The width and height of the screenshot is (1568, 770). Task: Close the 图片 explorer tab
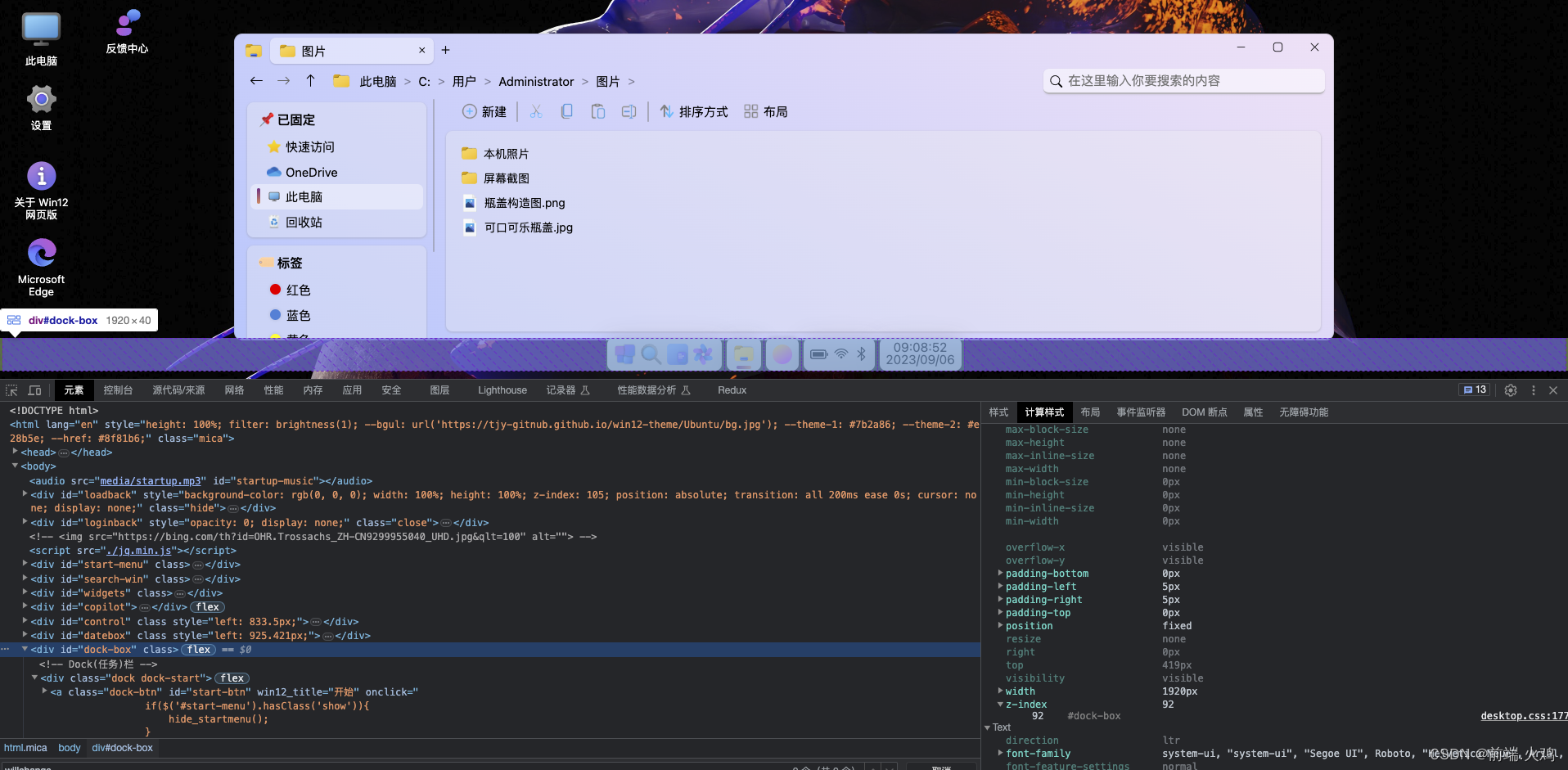point(421,51)
